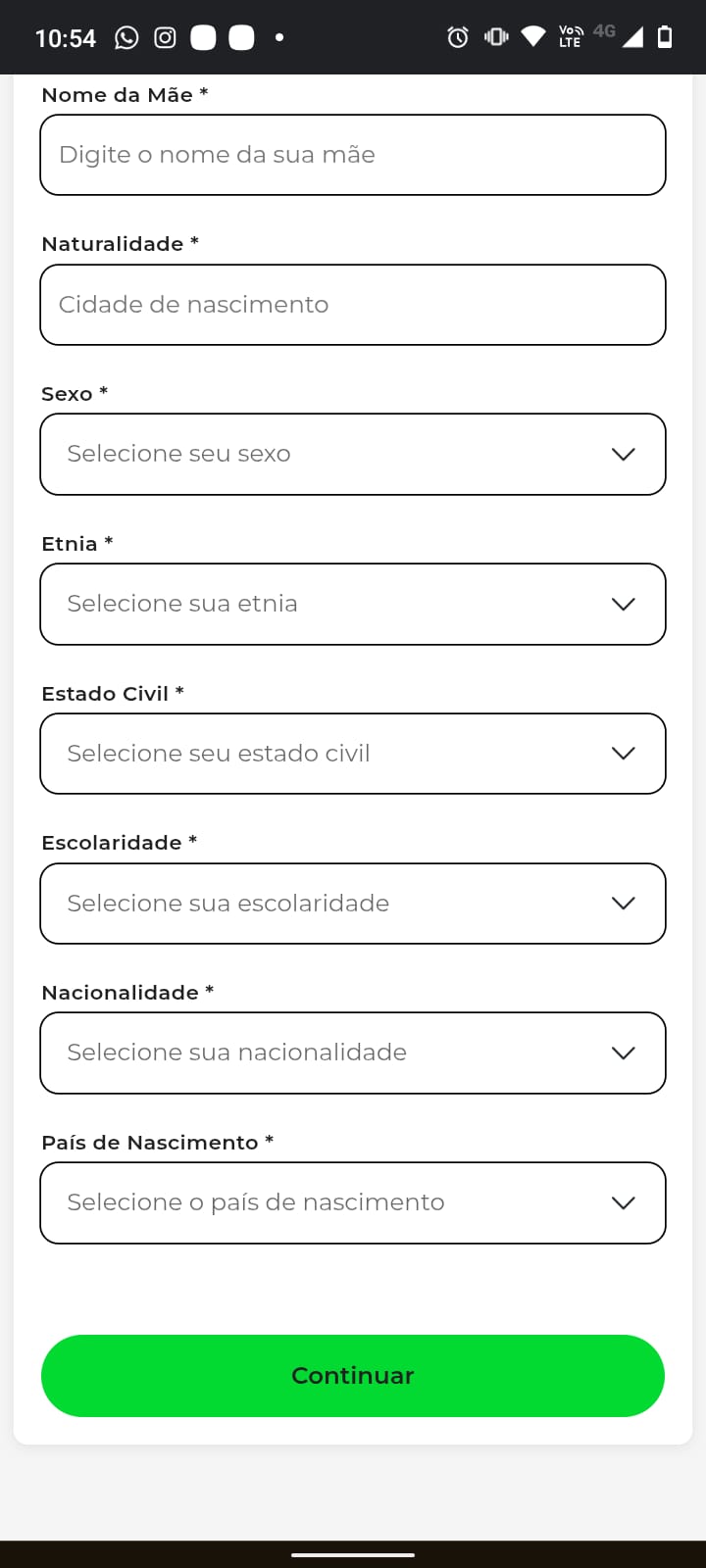Tap the vibrate mode status icon
706x1568 pixels.
(496, 37)
